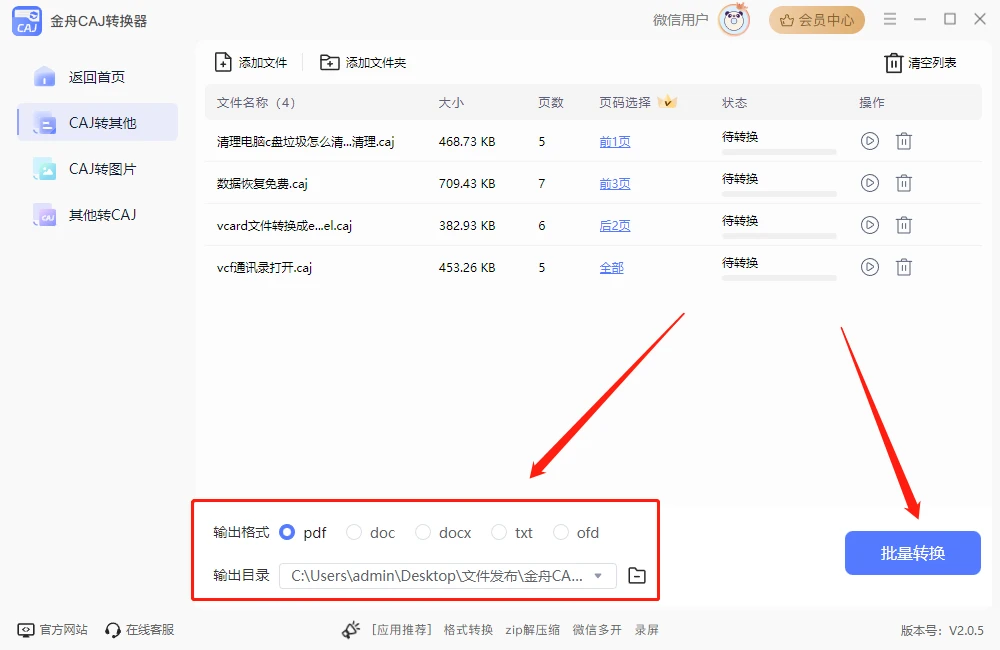The image size is (1000, 650).
Task: Switch to CAJ转图片 tab
Action: pos(98,169)
